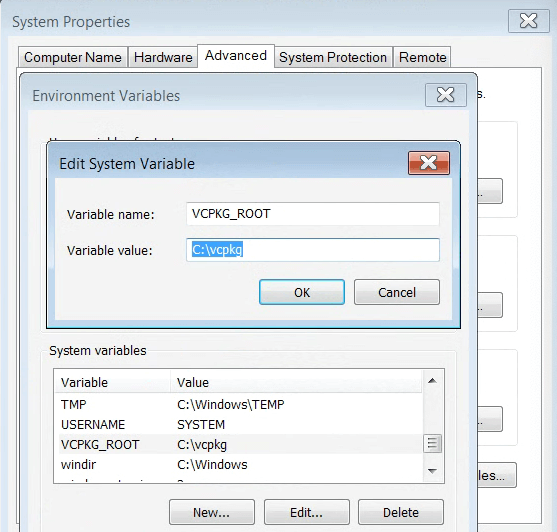Click the scroll up arrow in system variables list
Image resolution: width=557 pixels, height=532 pixels.
(432, 381)
